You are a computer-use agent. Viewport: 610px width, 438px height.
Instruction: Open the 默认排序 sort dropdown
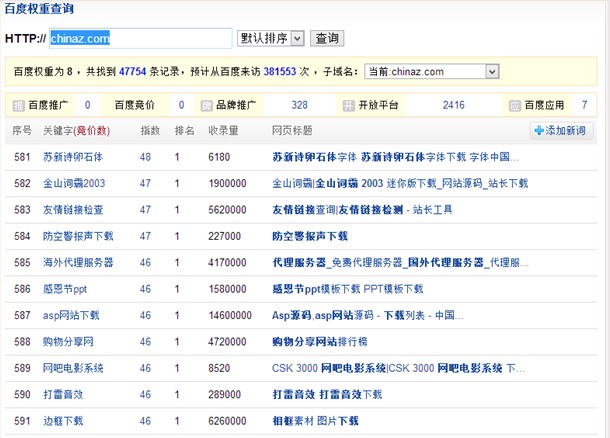coord(270,38)
